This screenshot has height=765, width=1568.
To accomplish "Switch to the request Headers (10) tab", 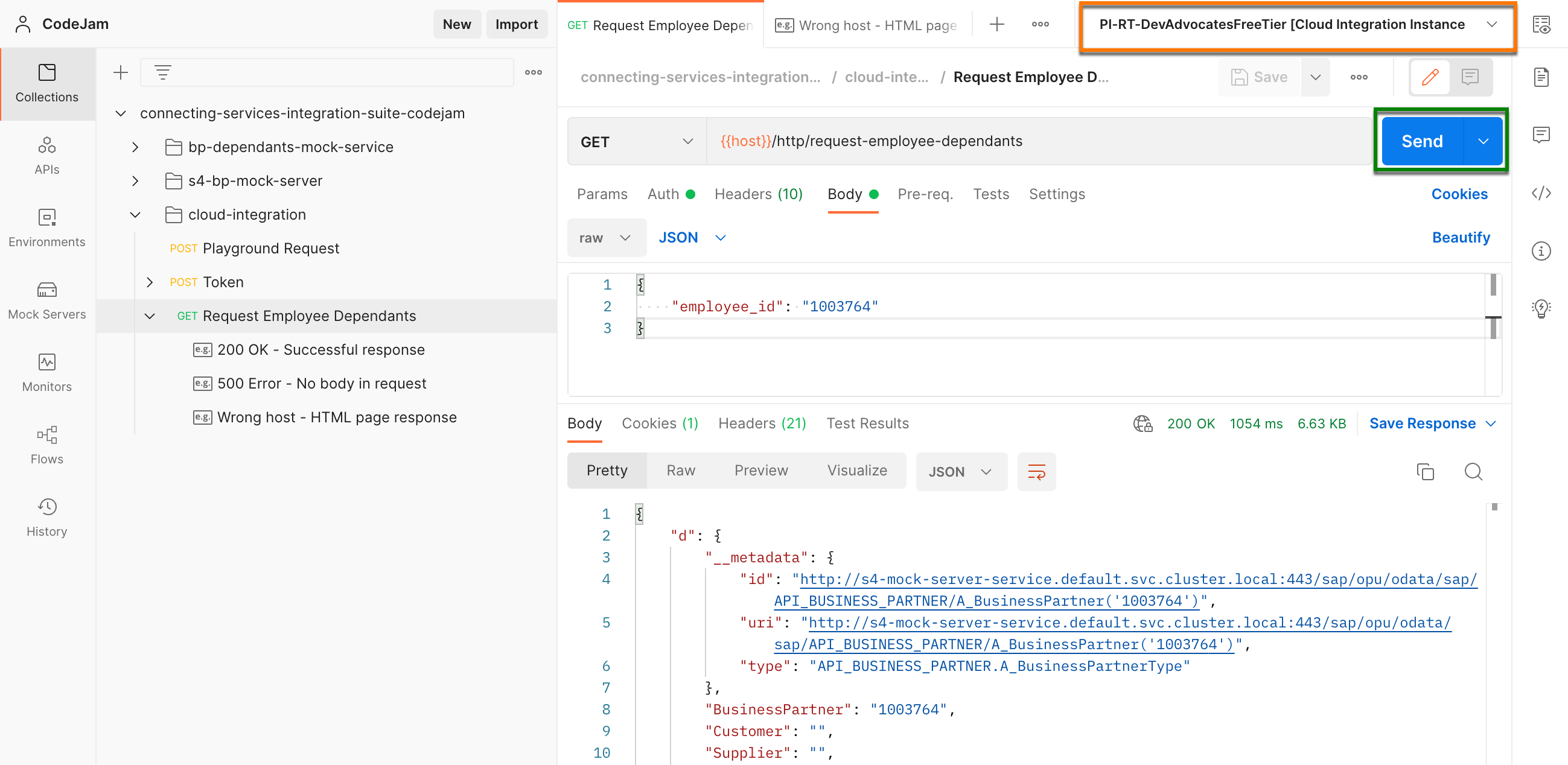I will [759, 194].
